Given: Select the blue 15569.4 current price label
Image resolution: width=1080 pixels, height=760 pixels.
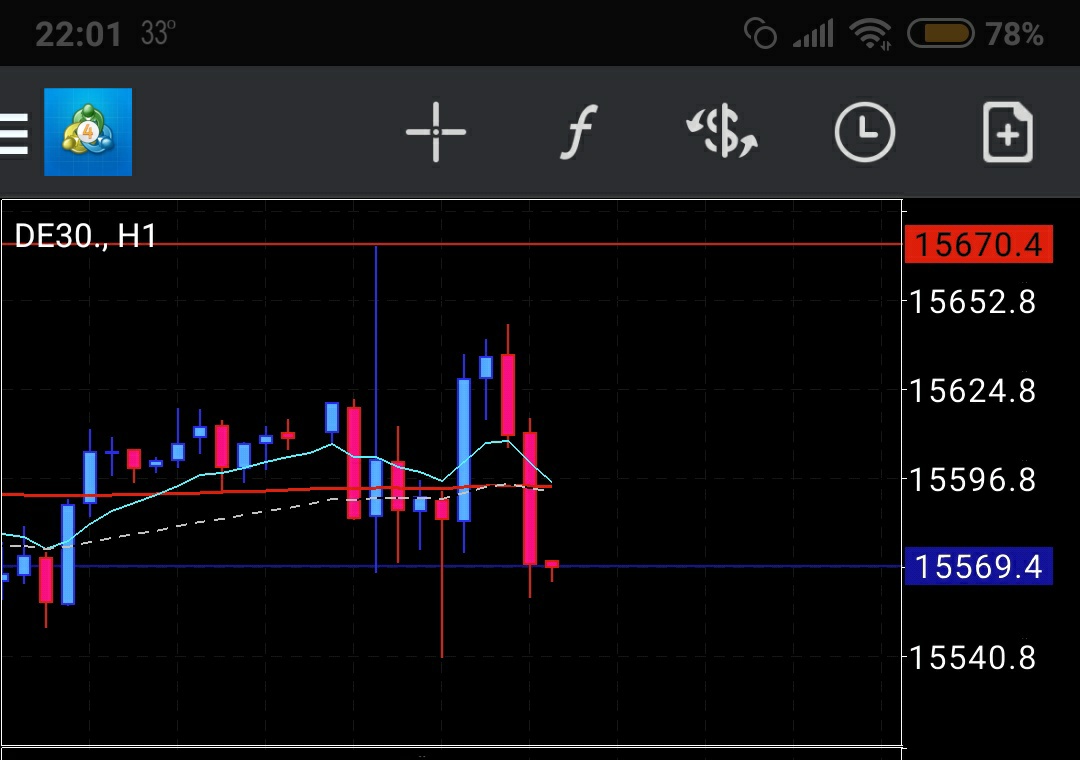Looking at the screenshot, I should click(x=978, y=566).
